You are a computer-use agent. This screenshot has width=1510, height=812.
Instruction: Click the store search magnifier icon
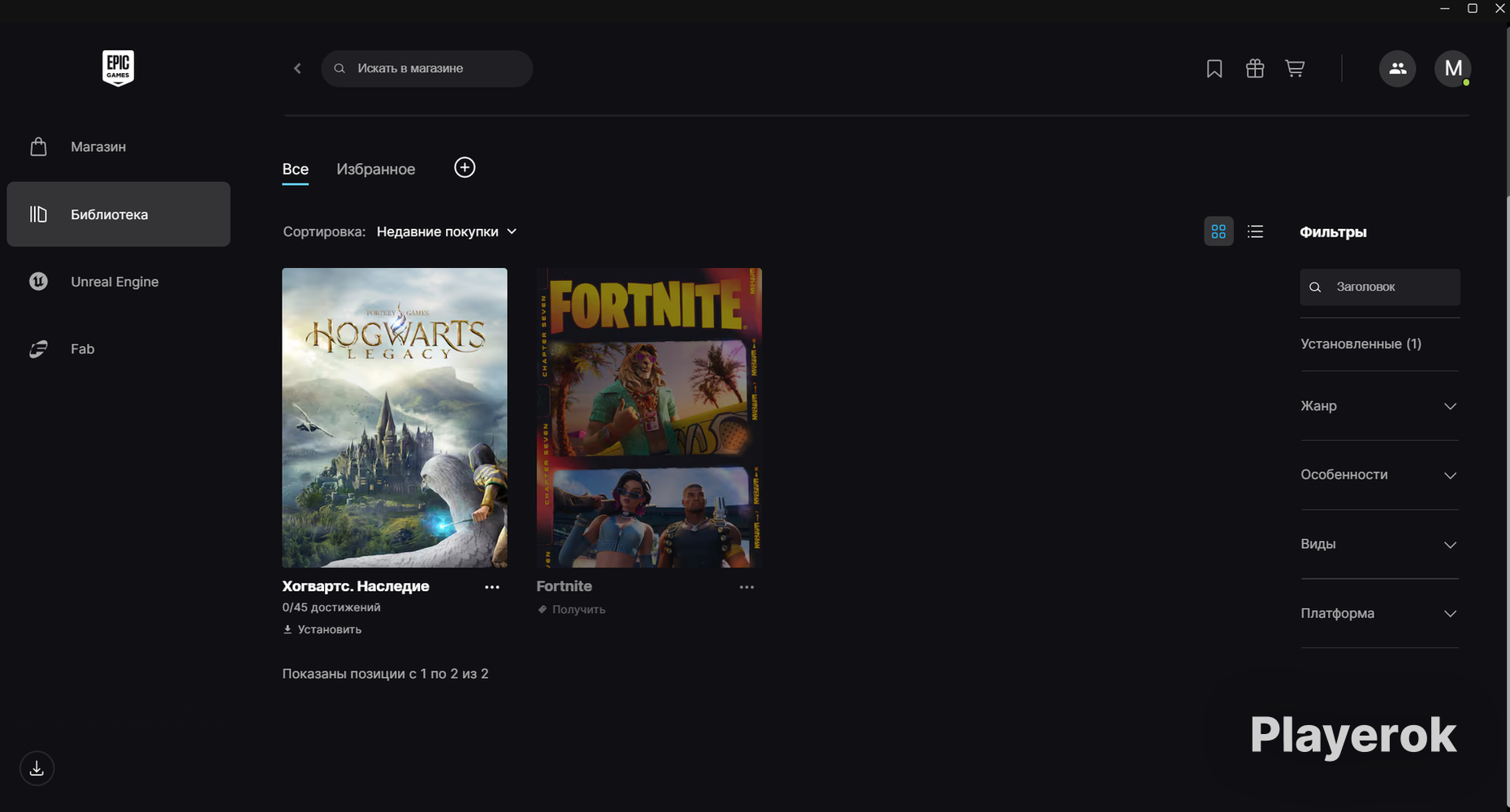[340, 69]
